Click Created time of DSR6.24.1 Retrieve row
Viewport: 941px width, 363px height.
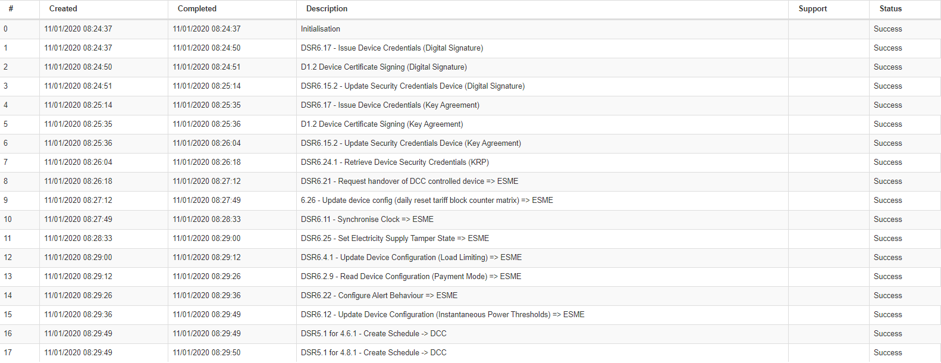[x=78, y=163]
